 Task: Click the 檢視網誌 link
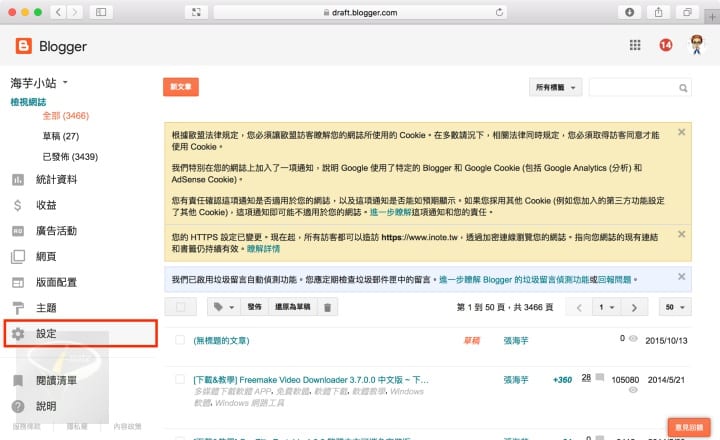29,102
